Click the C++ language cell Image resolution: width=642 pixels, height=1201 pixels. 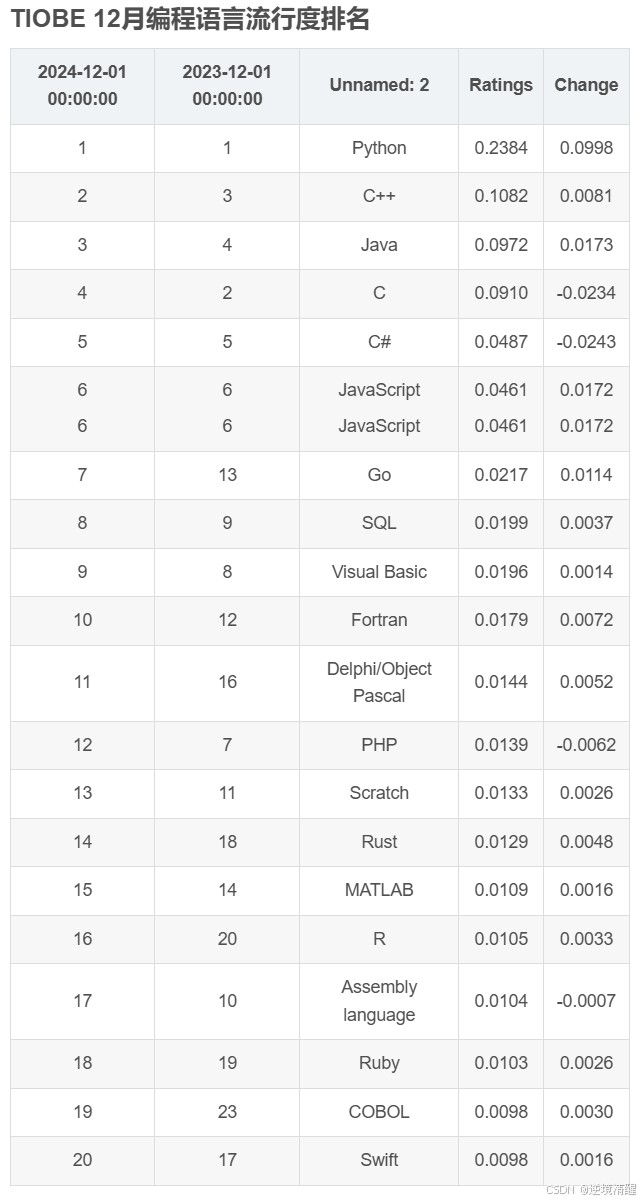[379, 196]
